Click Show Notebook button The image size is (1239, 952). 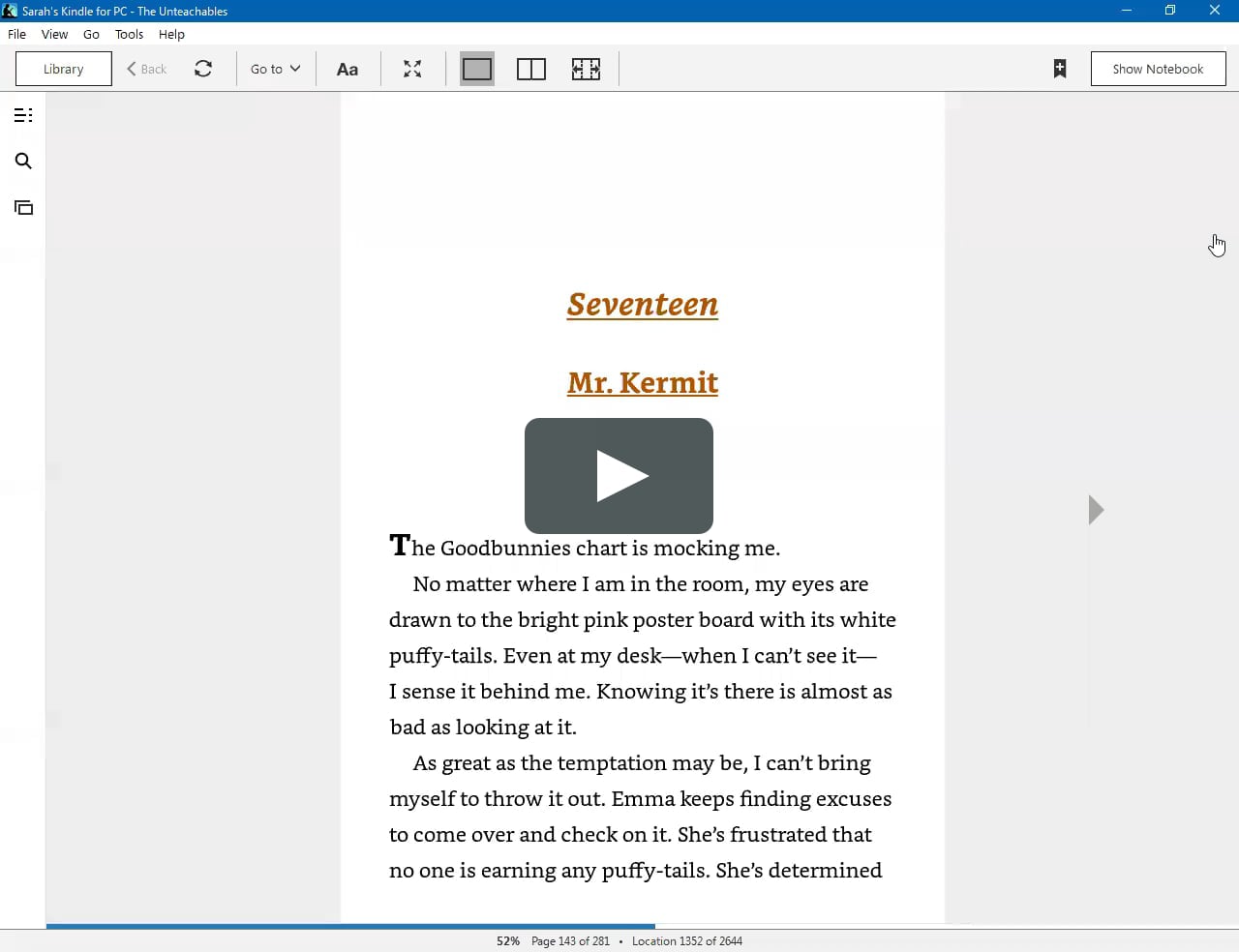(x=1158, y=69)
